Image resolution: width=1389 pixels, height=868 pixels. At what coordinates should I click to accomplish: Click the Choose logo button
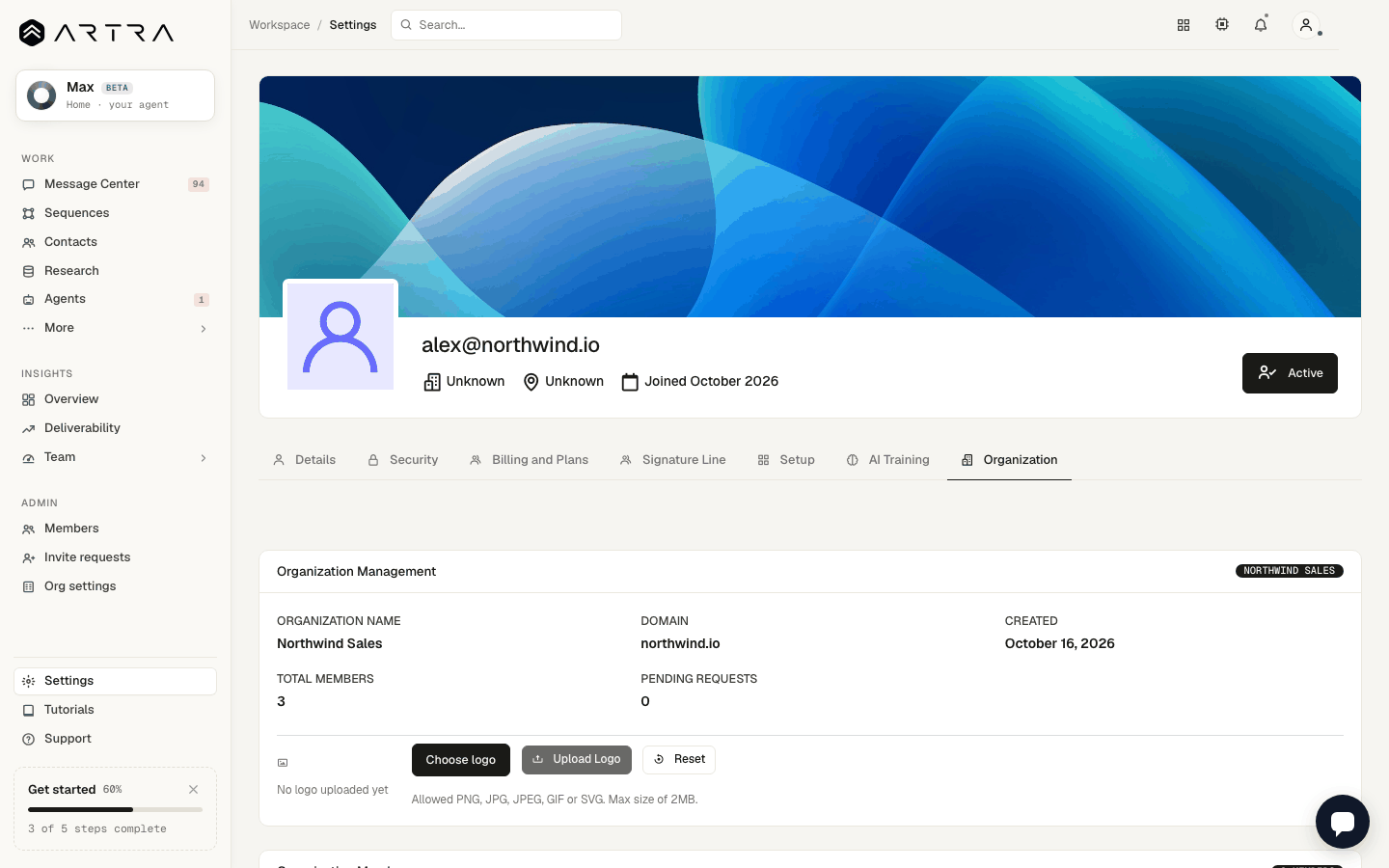point(461,760)
